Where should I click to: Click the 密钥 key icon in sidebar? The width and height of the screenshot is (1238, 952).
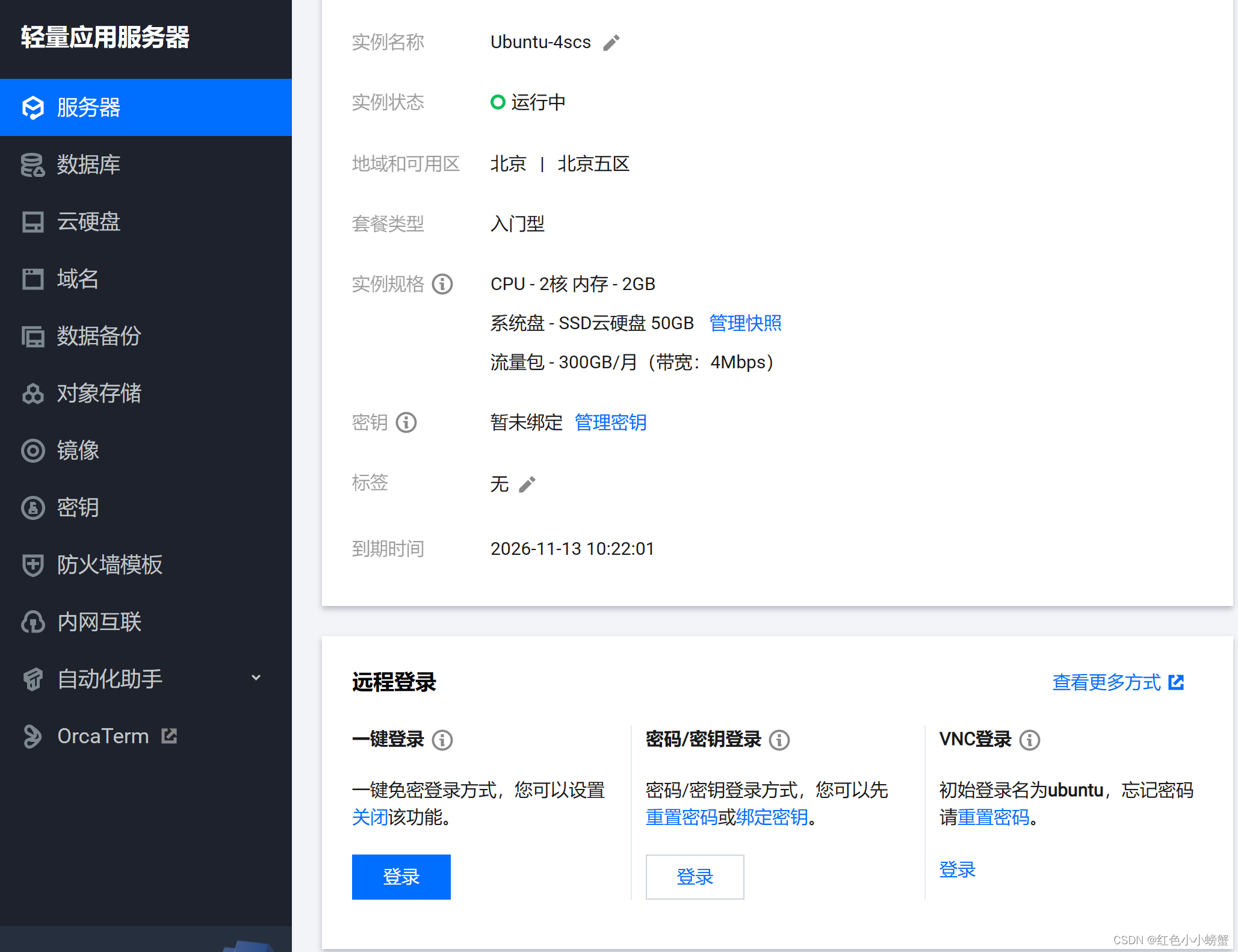tap(33, 508)
